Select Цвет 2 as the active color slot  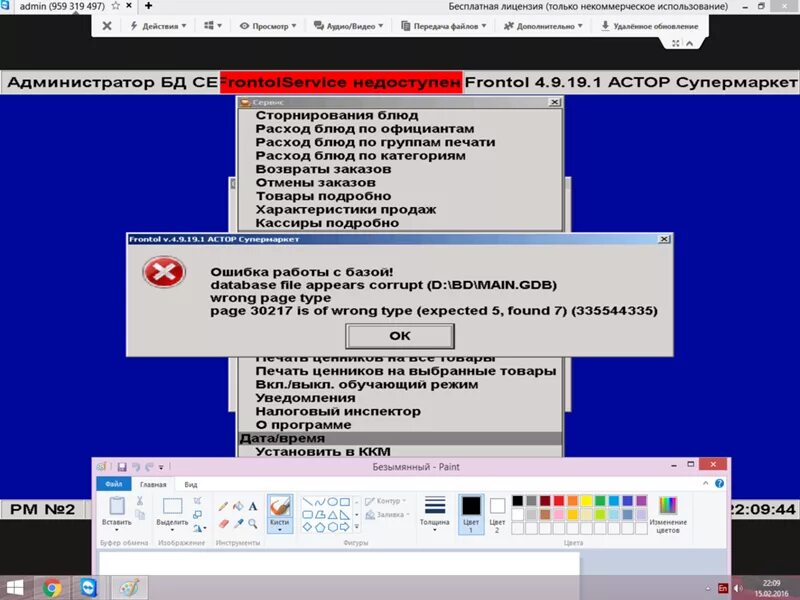pos(497,514)
